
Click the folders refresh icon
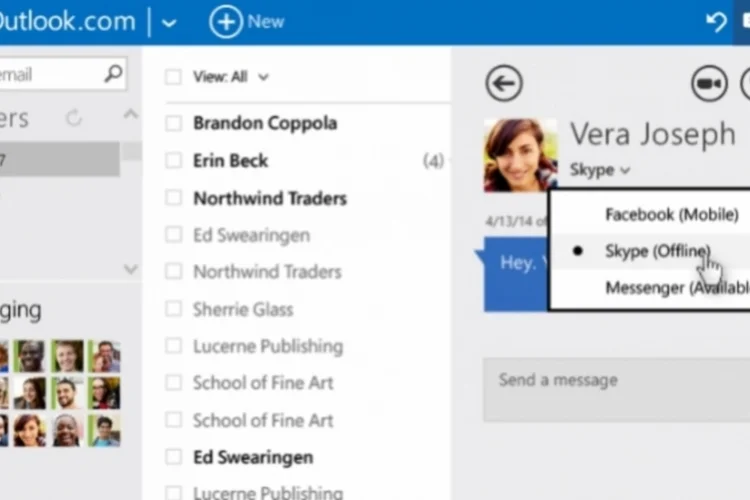tap(74, 118)
